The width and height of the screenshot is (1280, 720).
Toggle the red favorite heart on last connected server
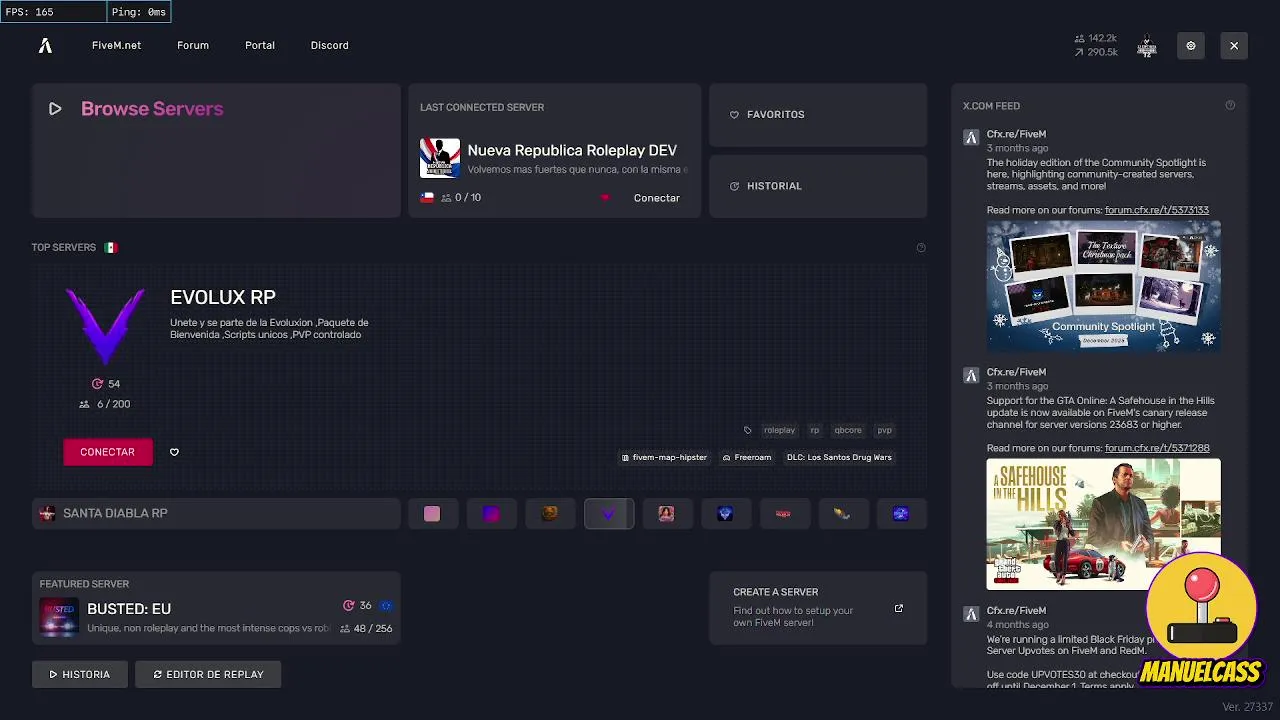point(605,198)
